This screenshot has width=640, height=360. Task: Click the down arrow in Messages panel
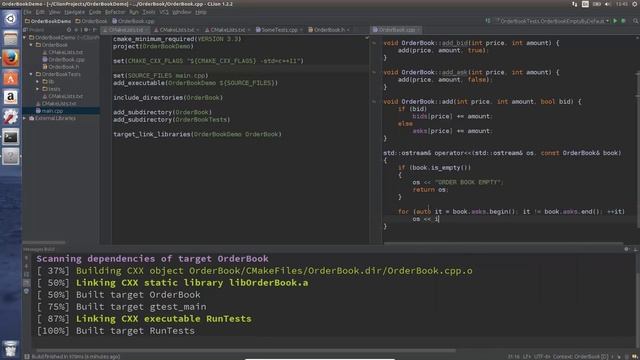coord(27,266)
